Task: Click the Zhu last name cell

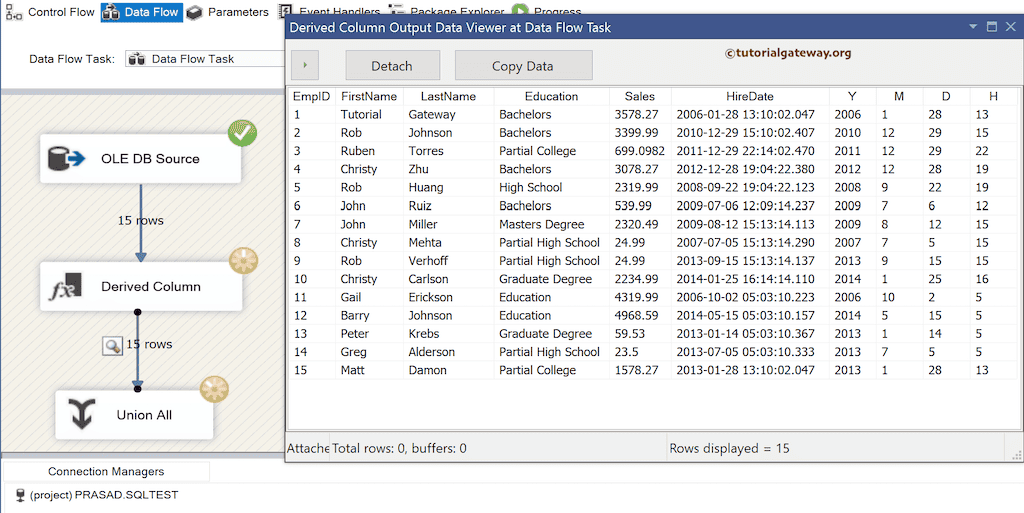Action: coord(449,169)
